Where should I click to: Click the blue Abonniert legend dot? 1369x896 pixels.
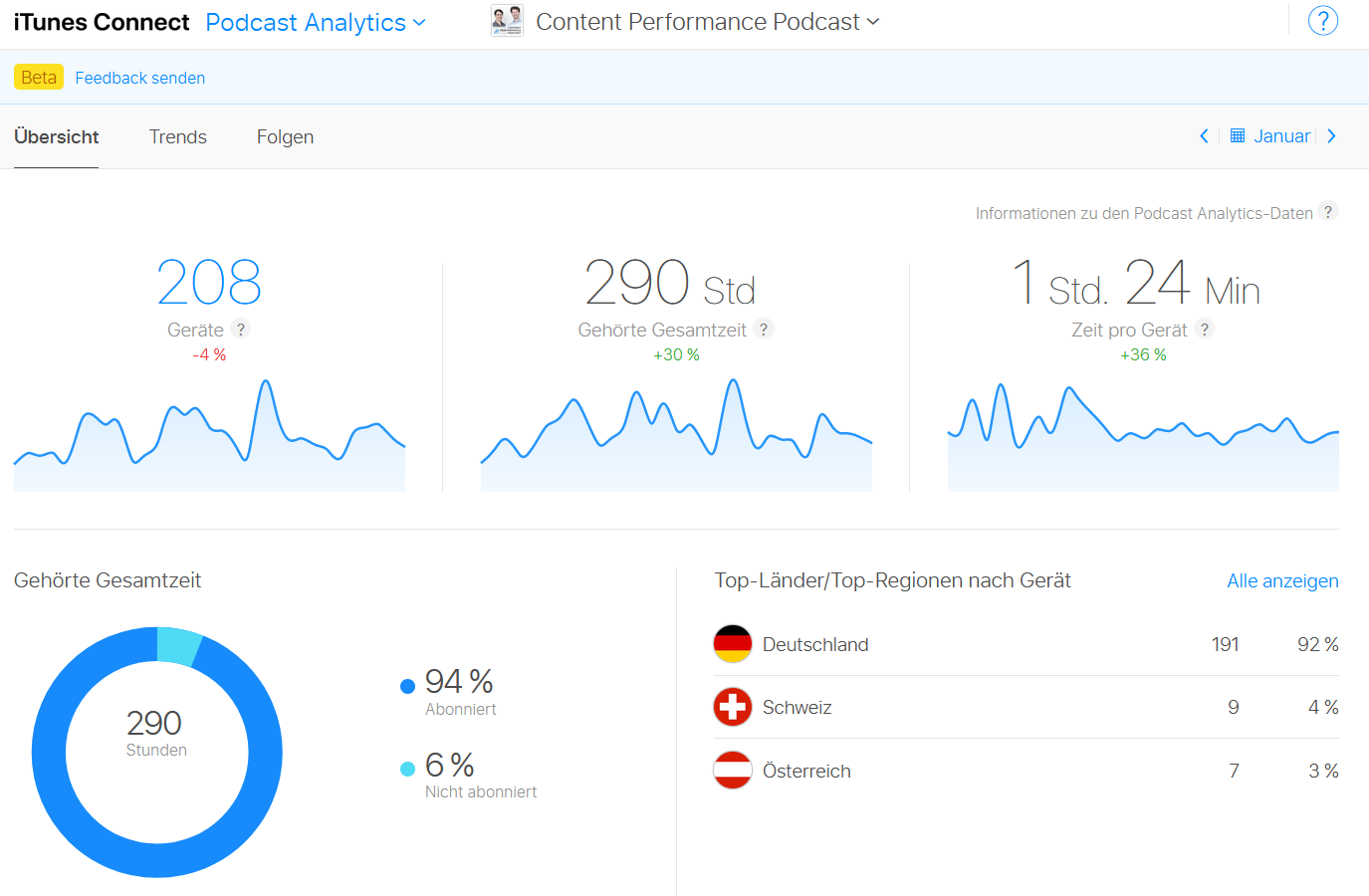407,686
